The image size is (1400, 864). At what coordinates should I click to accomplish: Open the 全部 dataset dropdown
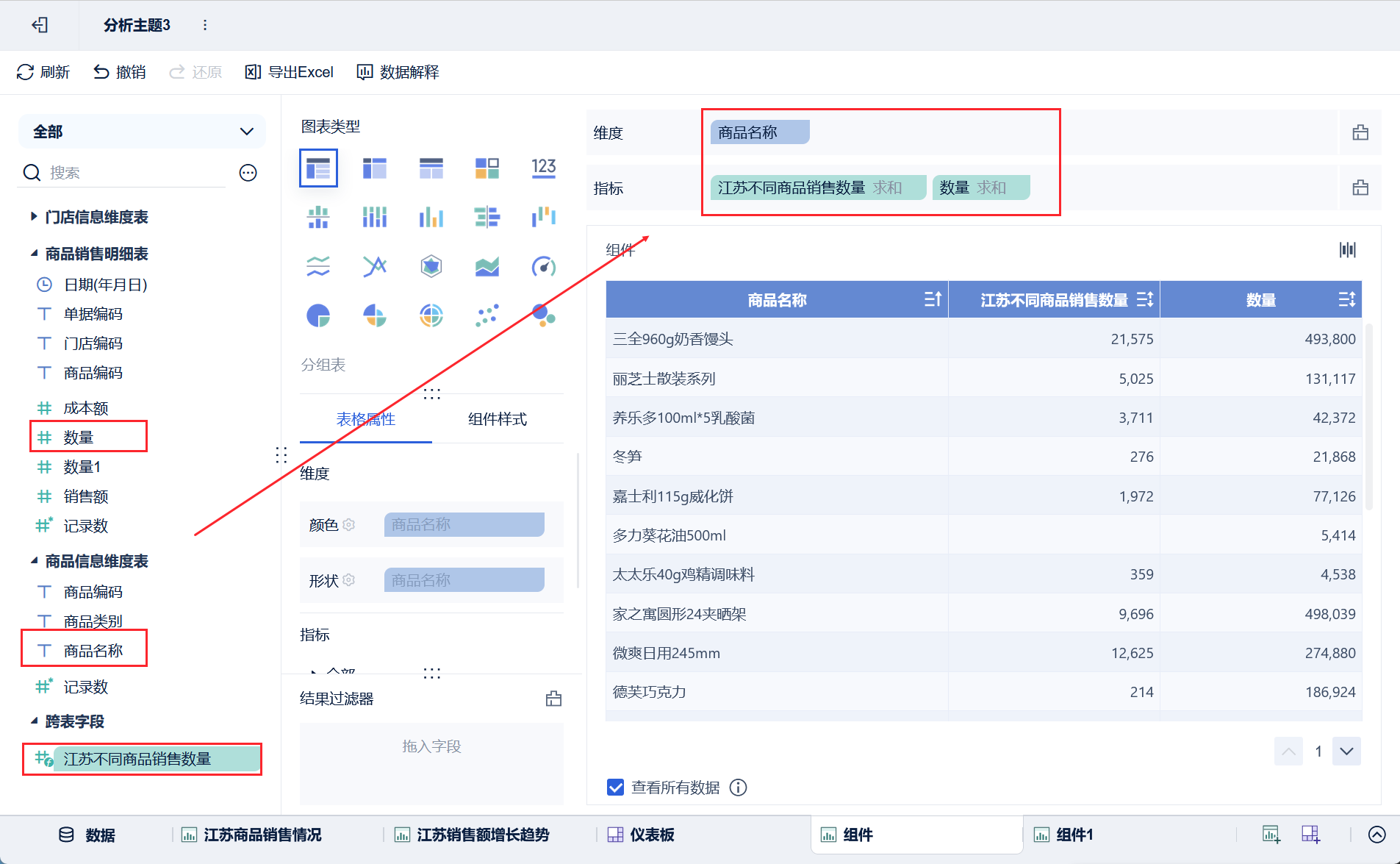[142, 132]
